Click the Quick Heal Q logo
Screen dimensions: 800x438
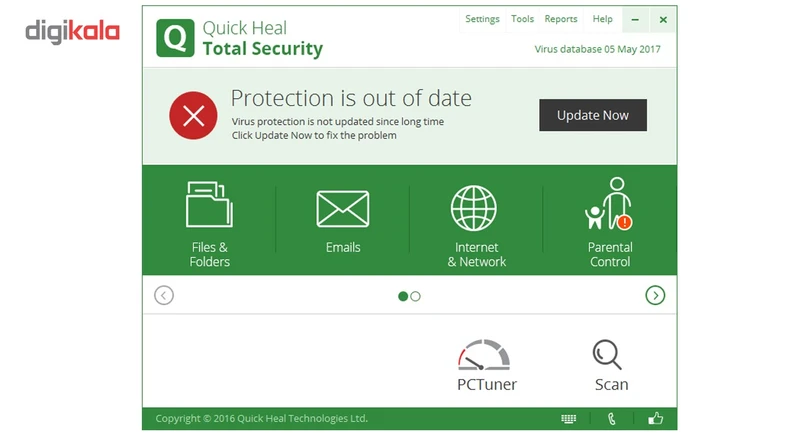tap(174, 39)
